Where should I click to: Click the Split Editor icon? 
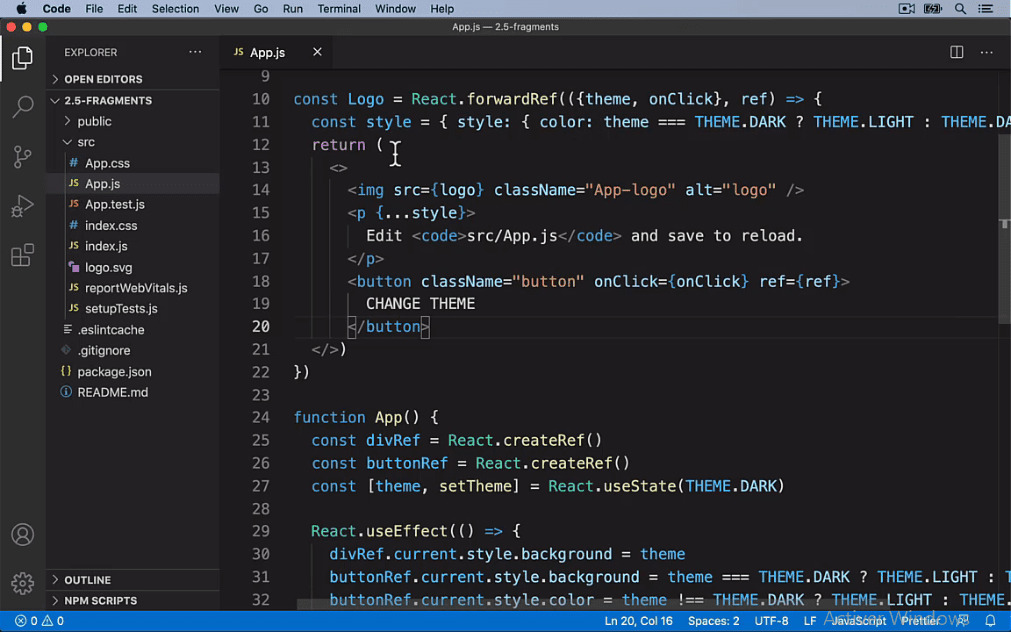(x=957, y=52)
